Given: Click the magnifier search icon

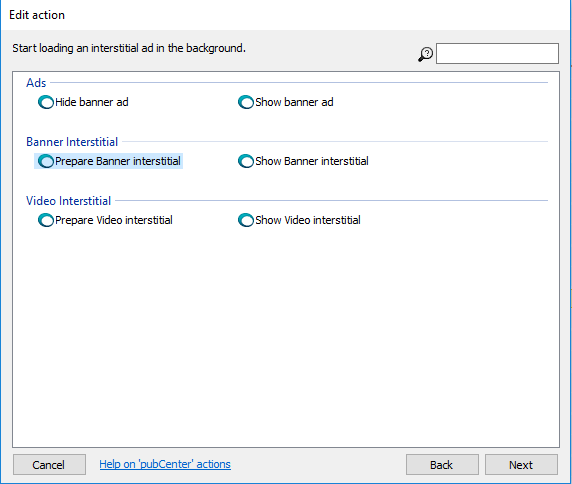Looking at the screenshot, I should pyautogui.click(x=425, y=54).
